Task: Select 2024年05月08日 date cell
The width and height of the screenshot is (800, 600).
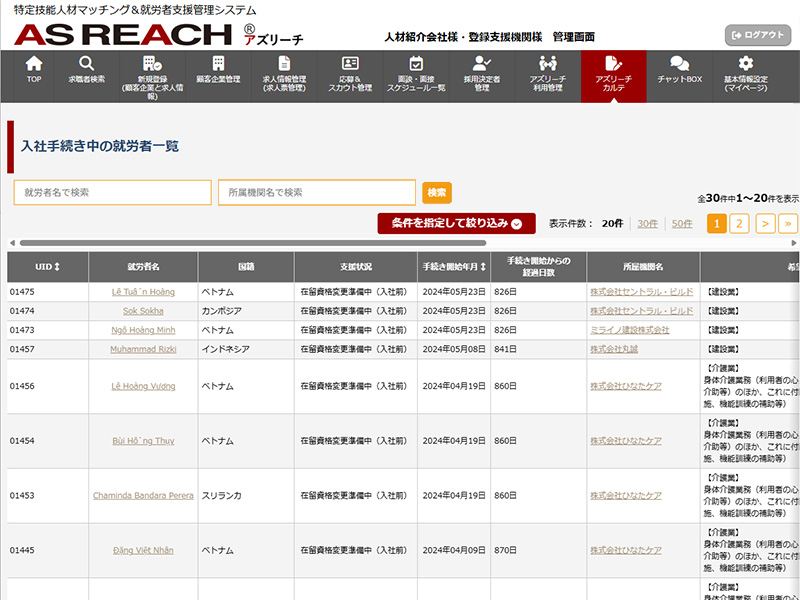Action: (454, 349)
